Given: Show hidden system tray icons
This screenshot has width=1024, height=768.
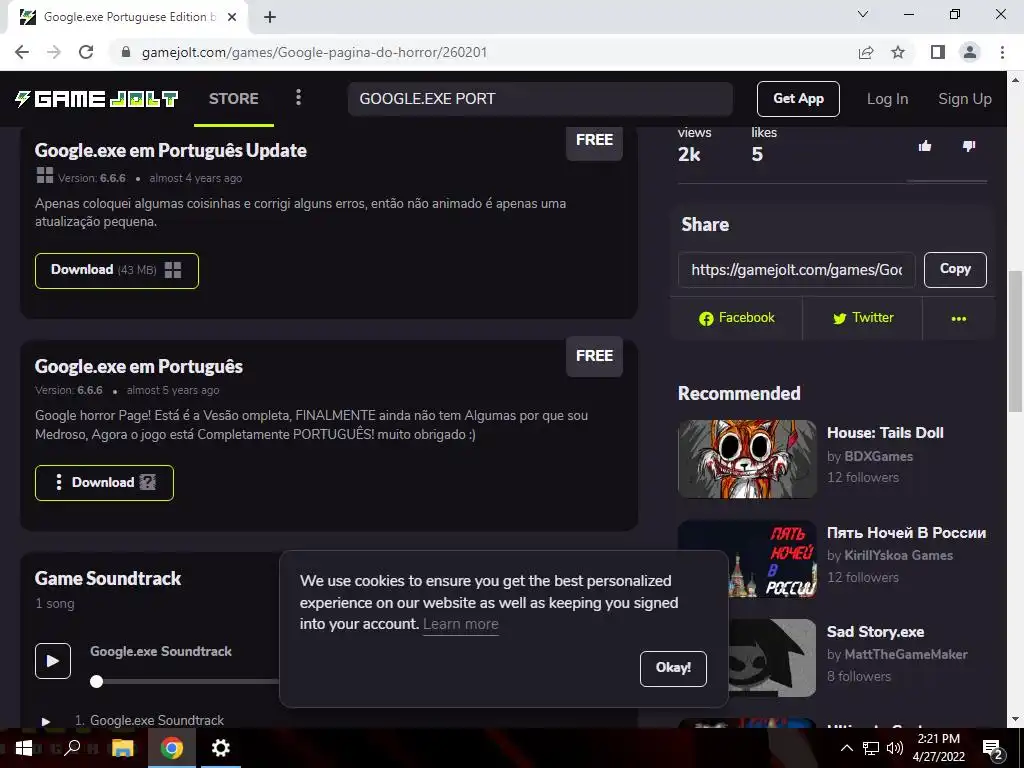Looking at the screenshot, I should pos(846,748).
